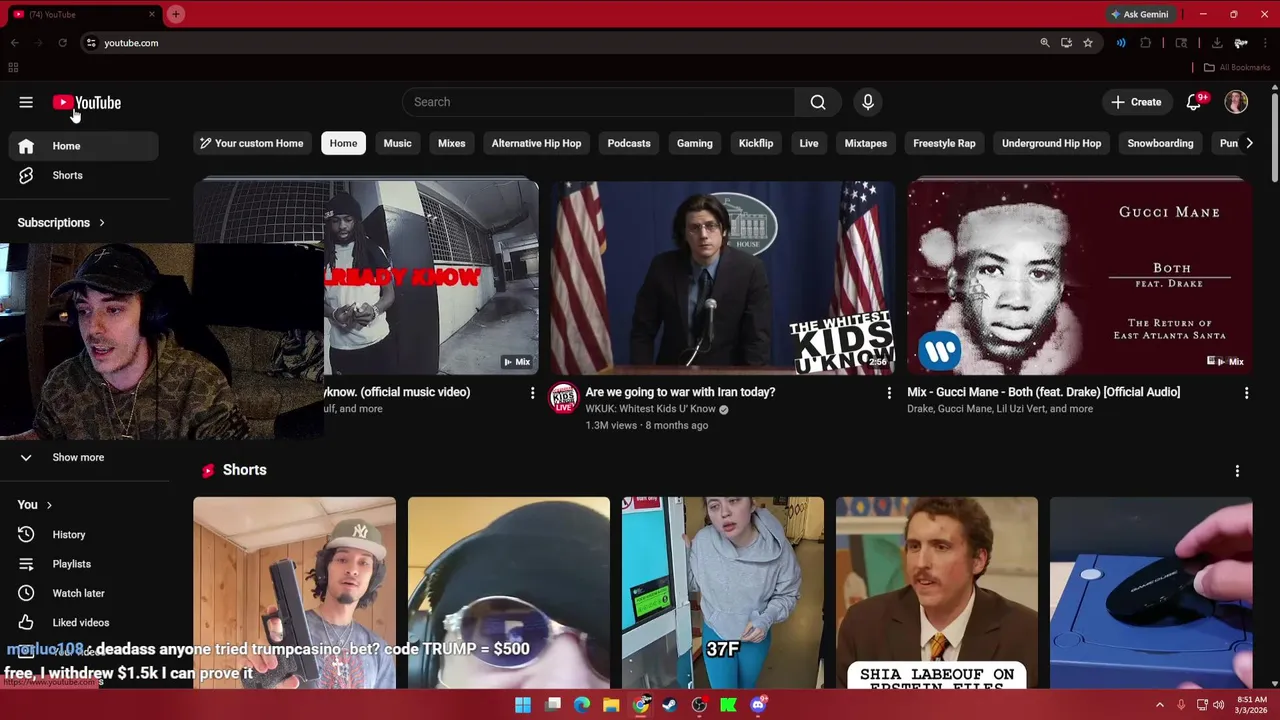Click the Create button
The image size is (1280, 720).
click(x=1136, y=102)
